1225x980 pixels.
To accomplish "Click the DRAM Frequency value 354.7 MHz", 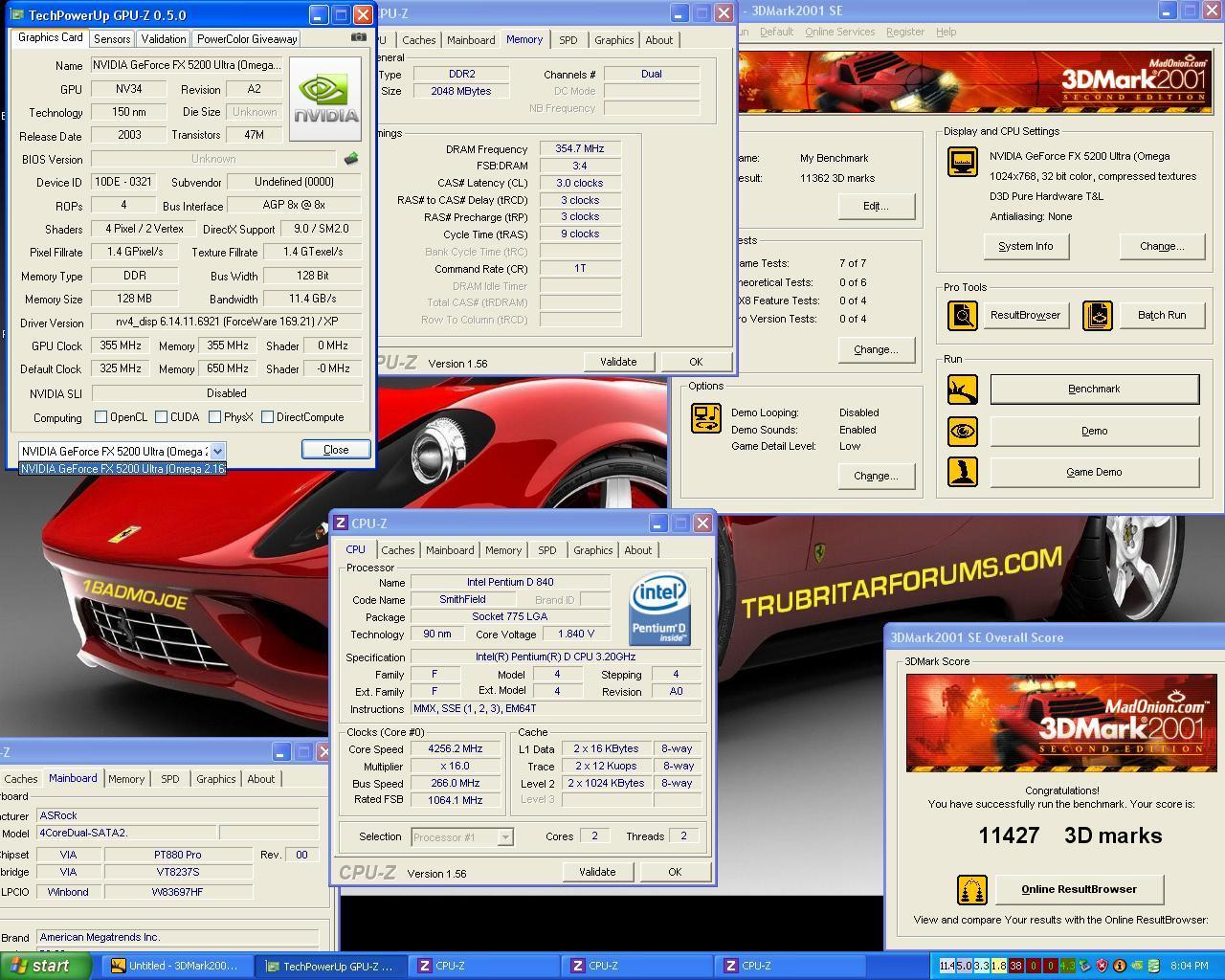I will pos(580,149).
